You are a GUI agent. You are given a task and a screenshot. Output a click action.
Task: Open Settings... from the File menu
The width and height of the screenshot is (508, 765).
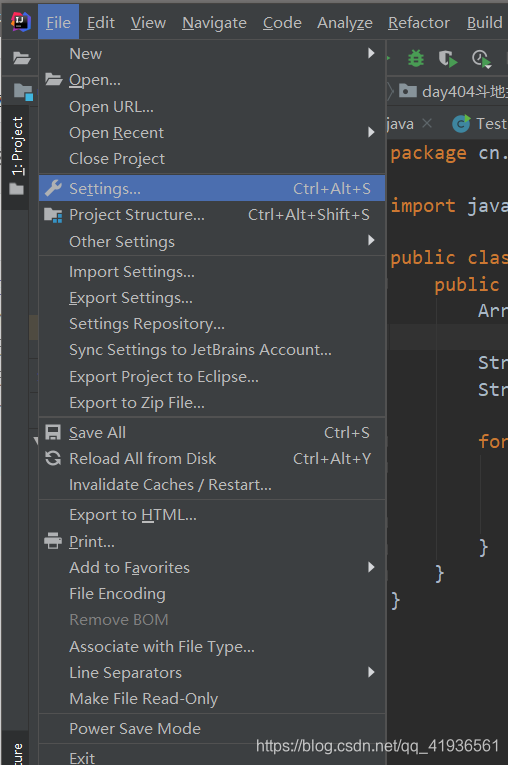(x=212, y=188)
